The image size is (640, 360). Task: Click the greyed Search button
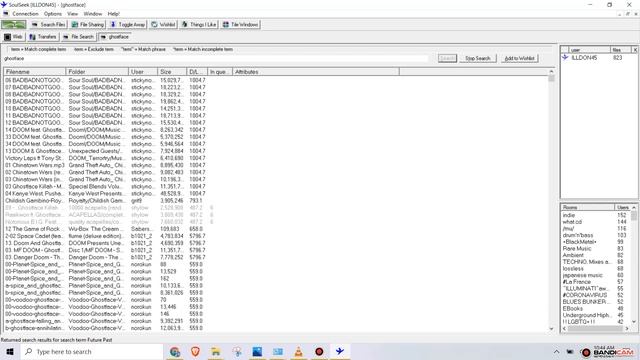click(x=447, y=58)
